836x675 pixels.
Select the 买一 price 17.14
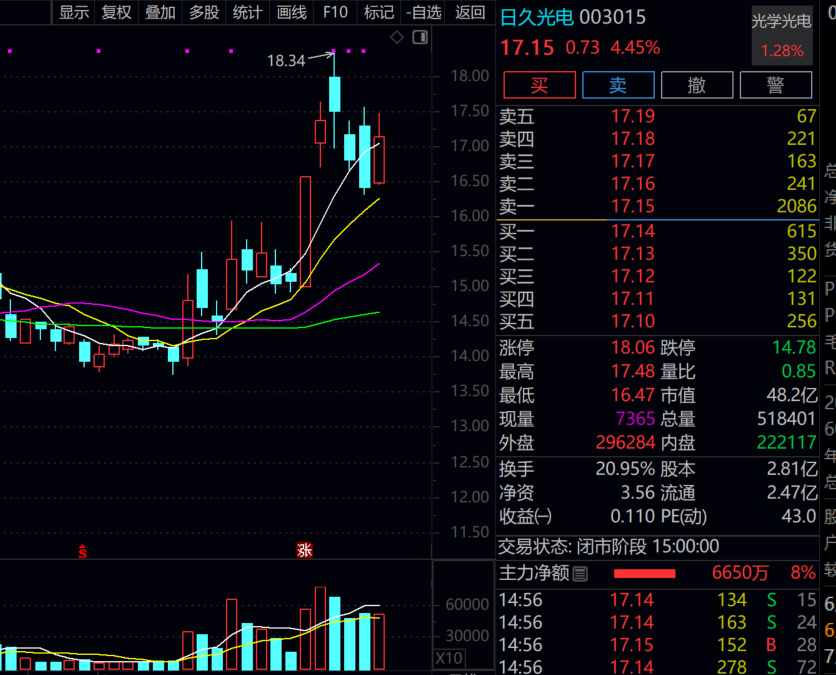click(x=633, y=231)
